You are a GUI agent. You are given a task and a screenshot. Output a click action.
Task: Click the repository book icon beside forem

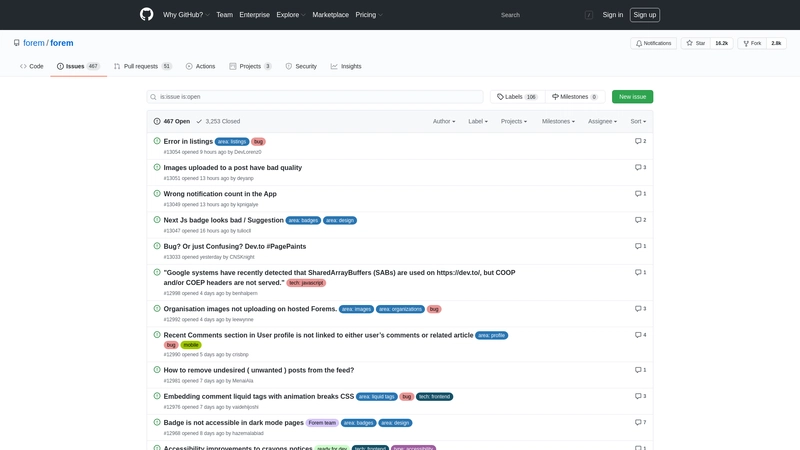pyautogui.click(x=17, y=43)
